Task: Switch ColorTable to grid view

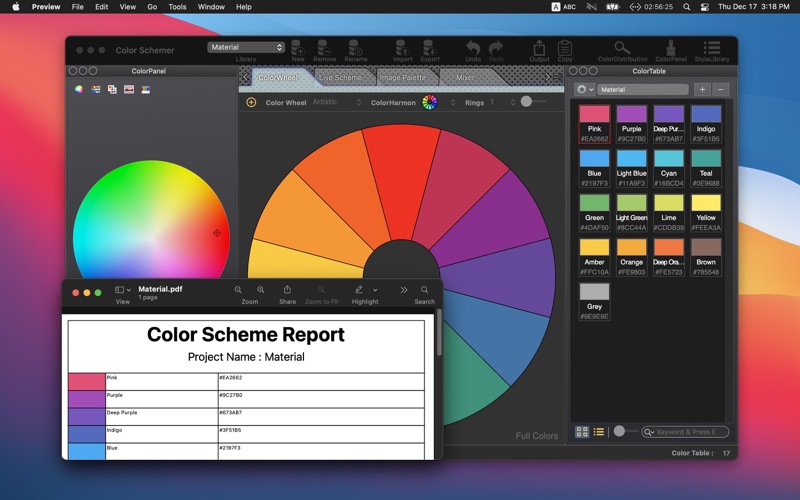Action: pos(582,432)
